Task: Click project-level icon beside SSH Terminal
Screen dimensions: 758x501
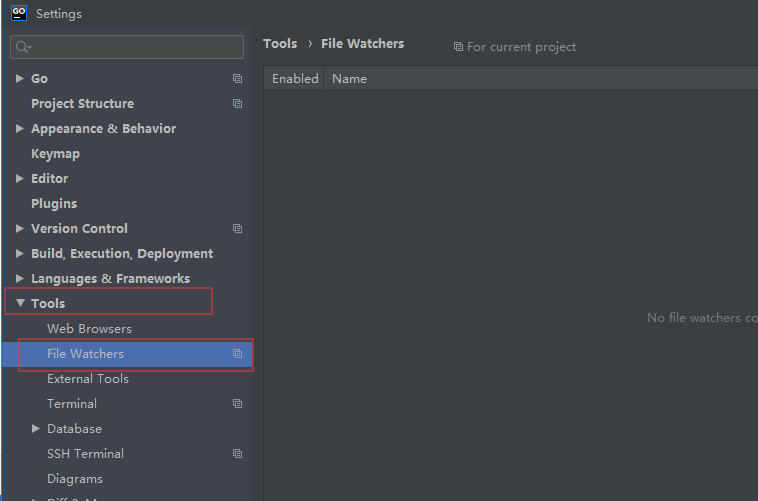Action: point(237,454)
